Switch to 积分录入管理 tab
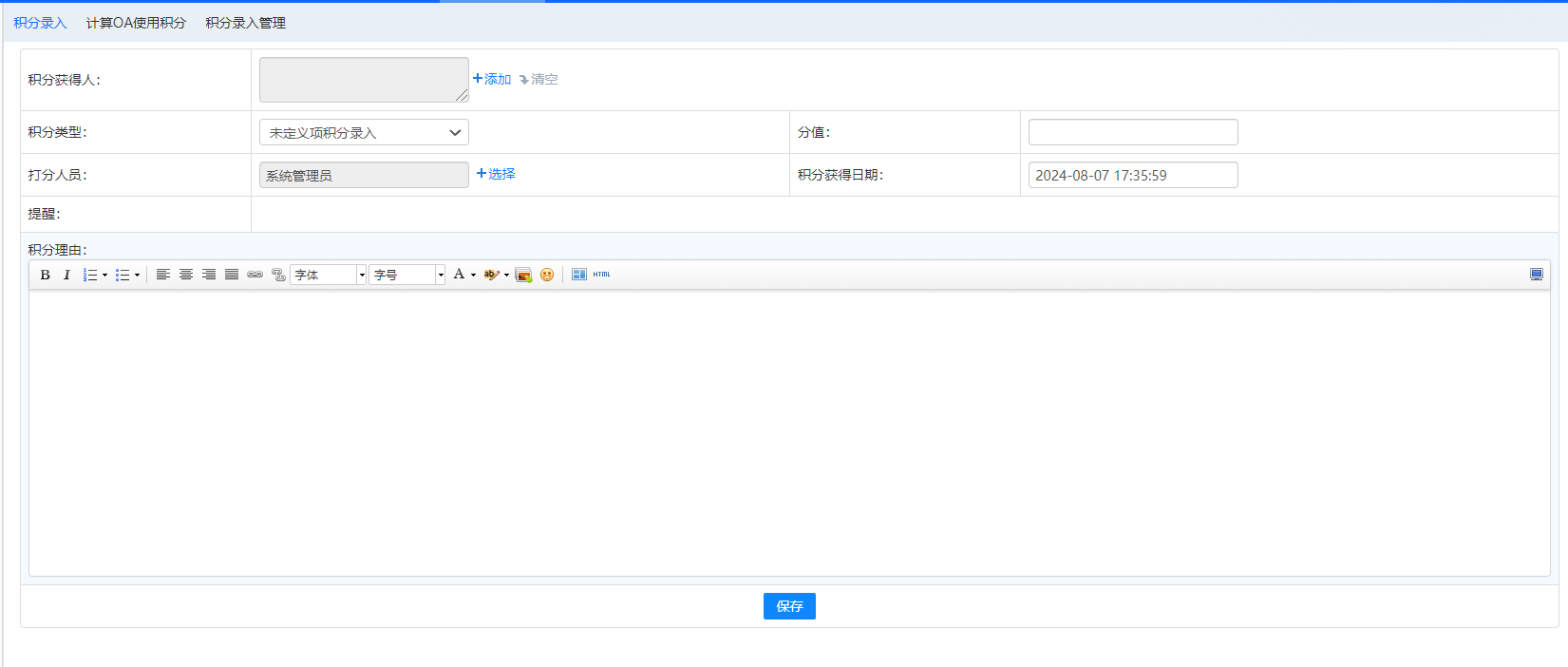The height and width of the screenshot is (667, 1568). tap(245, 23)
